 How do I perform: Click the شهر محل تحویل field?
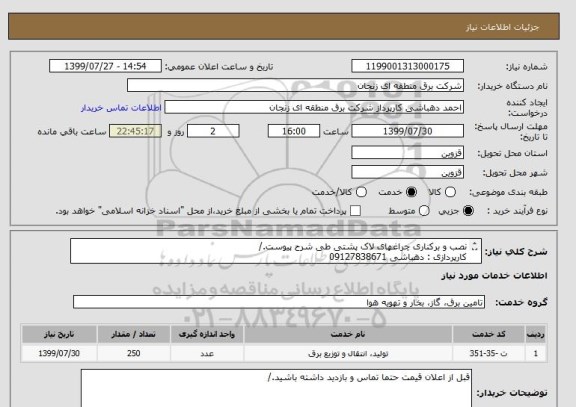coord(407,172)
